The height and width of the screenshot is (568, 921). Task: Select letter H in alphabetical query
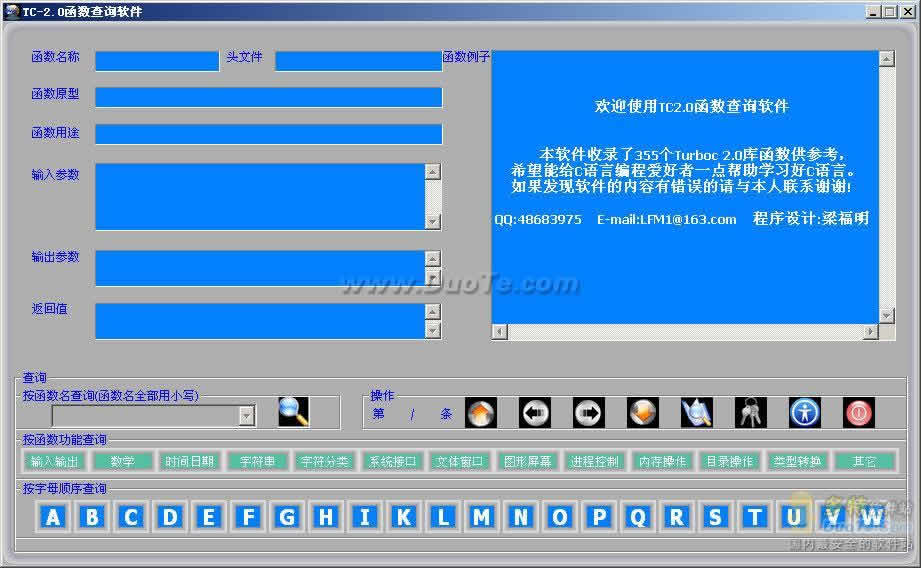click(325, 517)
